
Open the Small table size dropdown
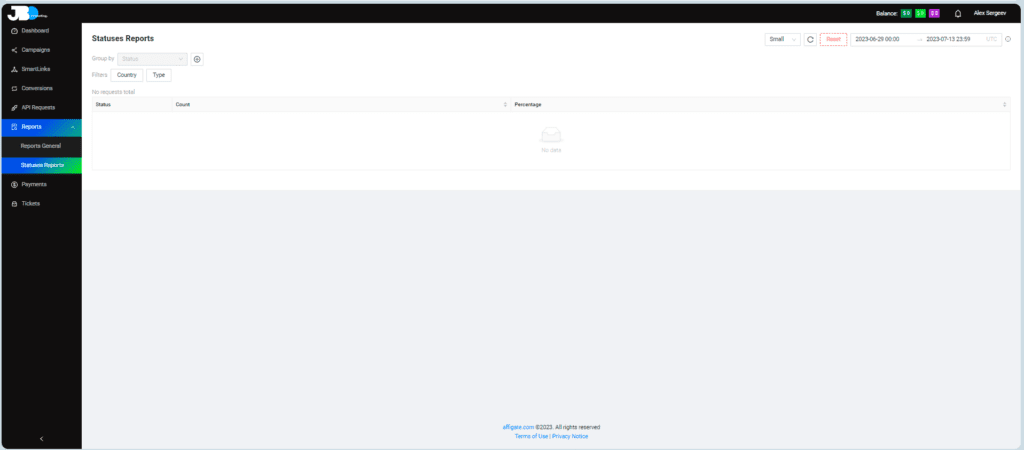pyautogui.click(x=782, y=39)
